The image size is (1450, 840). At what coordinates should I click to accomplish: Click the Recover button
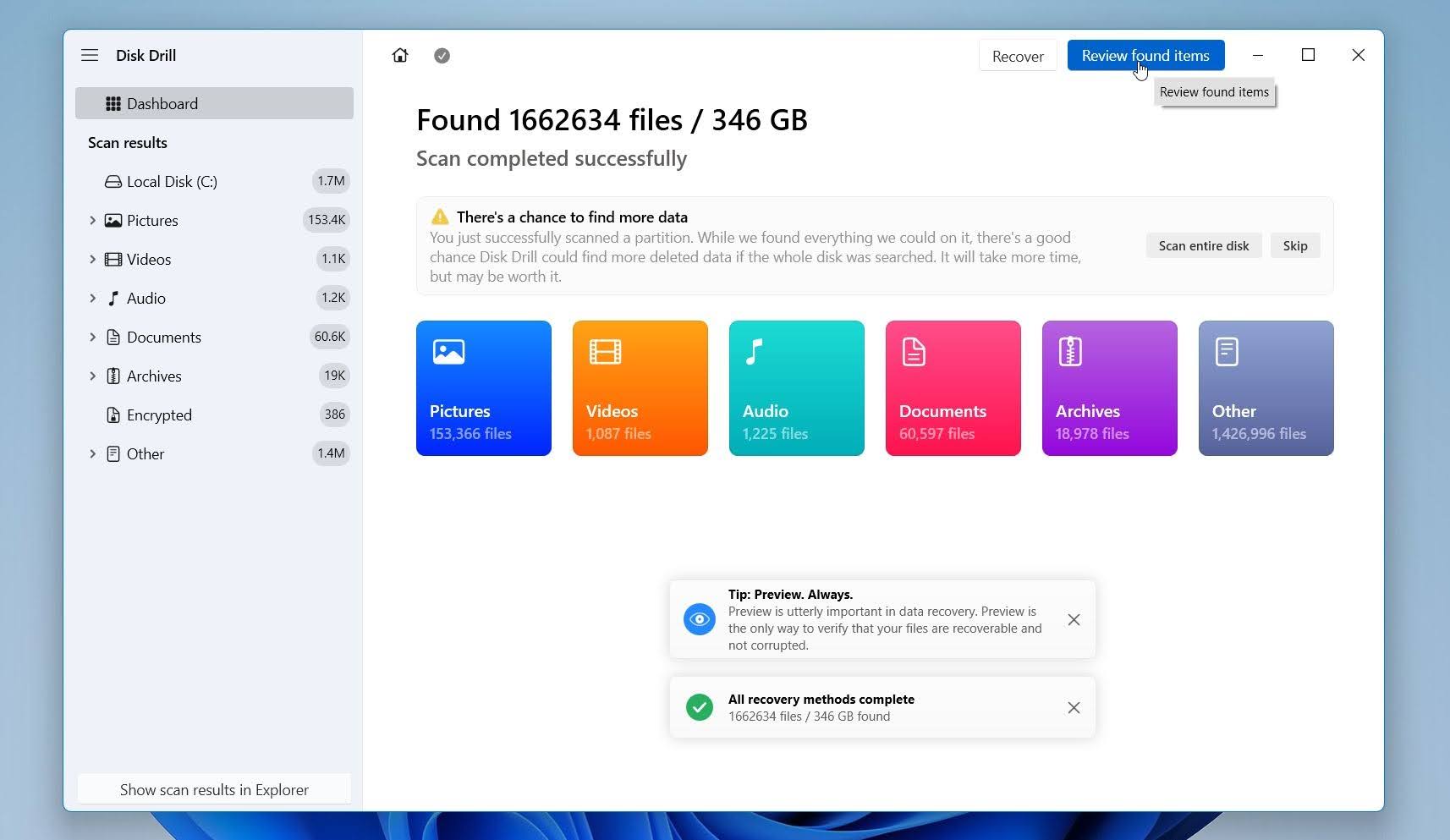[x=1018, y=56]
